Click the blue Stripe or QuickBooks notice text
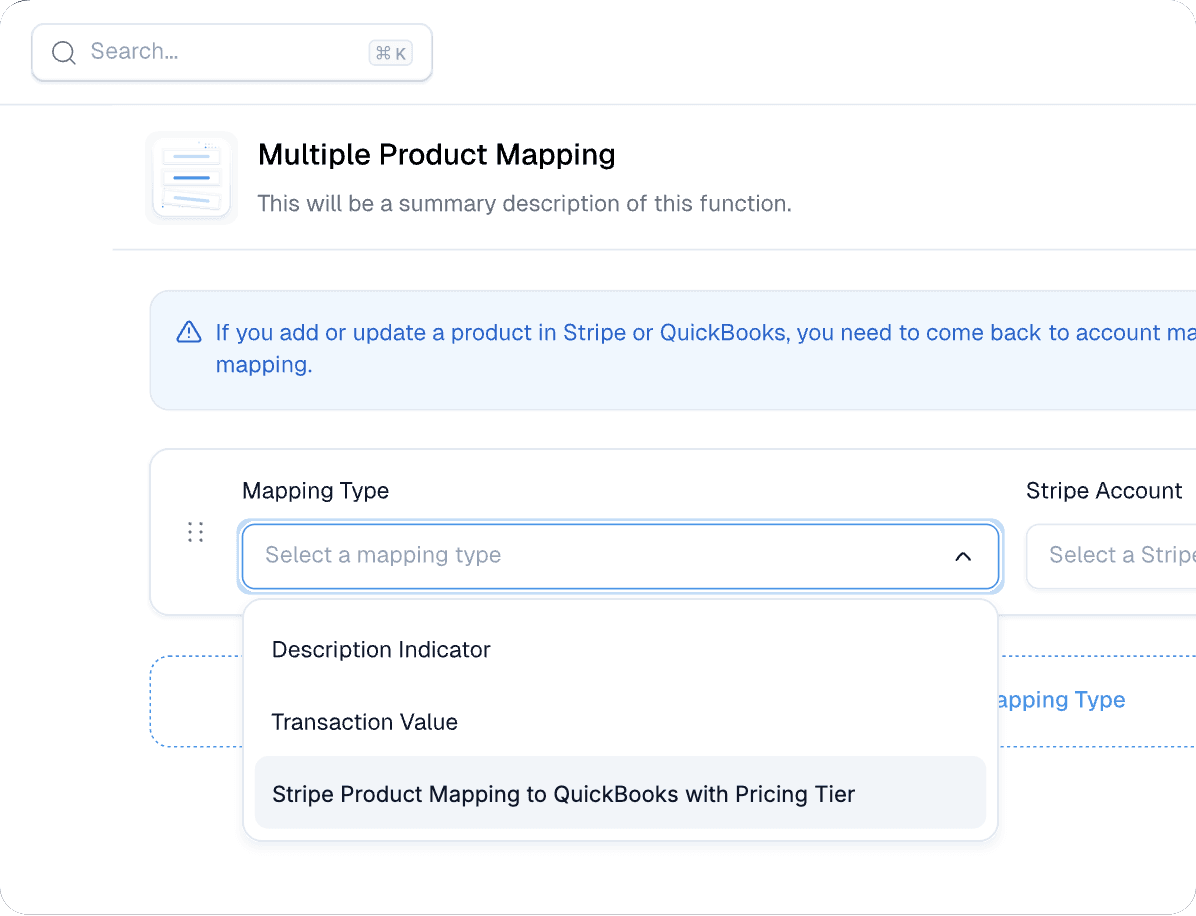 coord(706,349)
